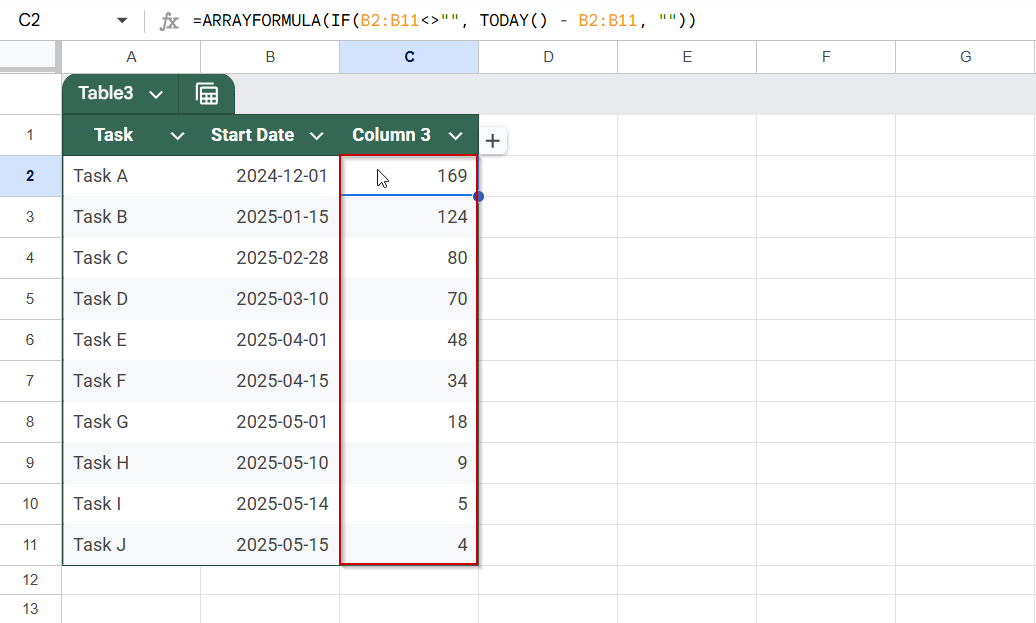Select cell Task F
Screen dimensions: 1036x623
click(x=131, y=381)
